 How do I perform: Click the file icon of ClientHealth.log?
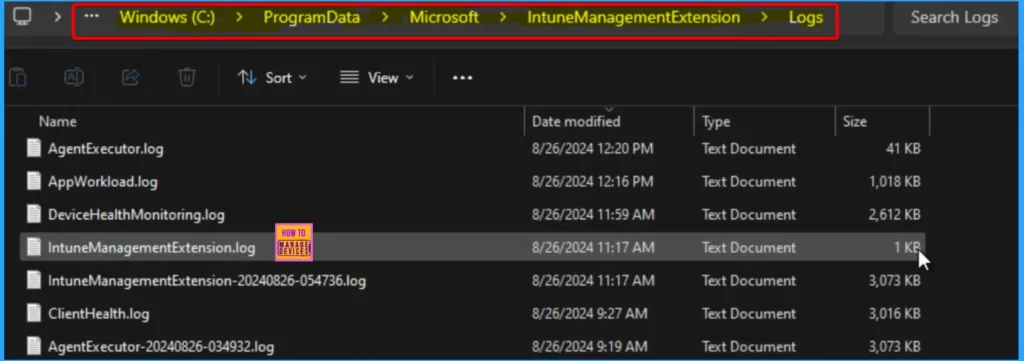(x=34, y=313)
